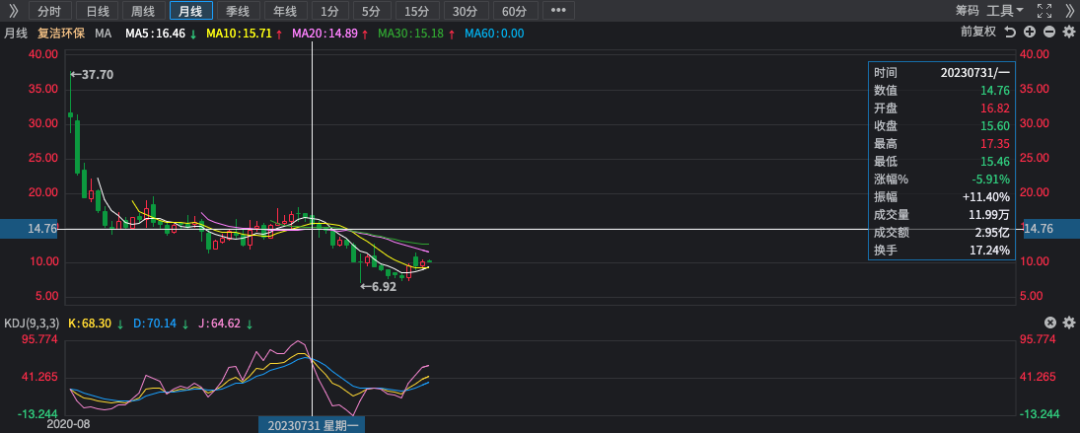Choose the 年线 yearly period button
Screen dimensions: 1080x433
point(284,11)
